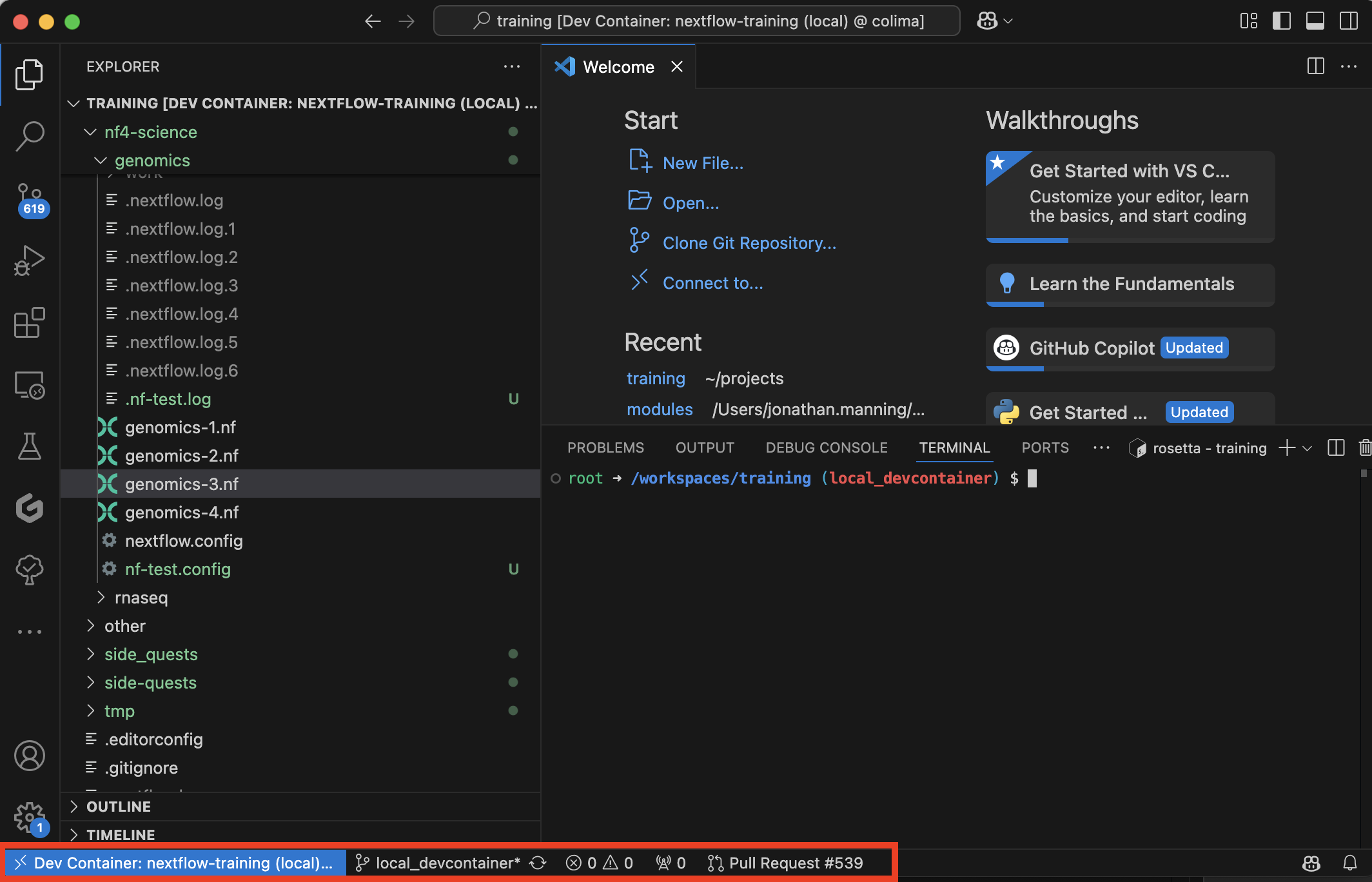Screen dimensions: 1372x882
Task: Open .nf-test.log file
Action: [x=300, y=399]
